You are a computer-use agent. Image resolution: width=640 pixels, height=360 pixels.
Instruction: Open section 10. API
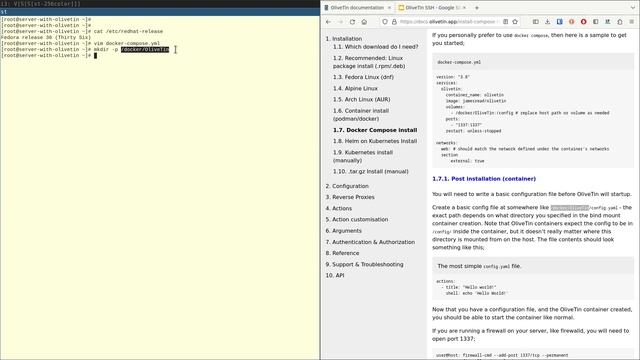click(335, 276)
